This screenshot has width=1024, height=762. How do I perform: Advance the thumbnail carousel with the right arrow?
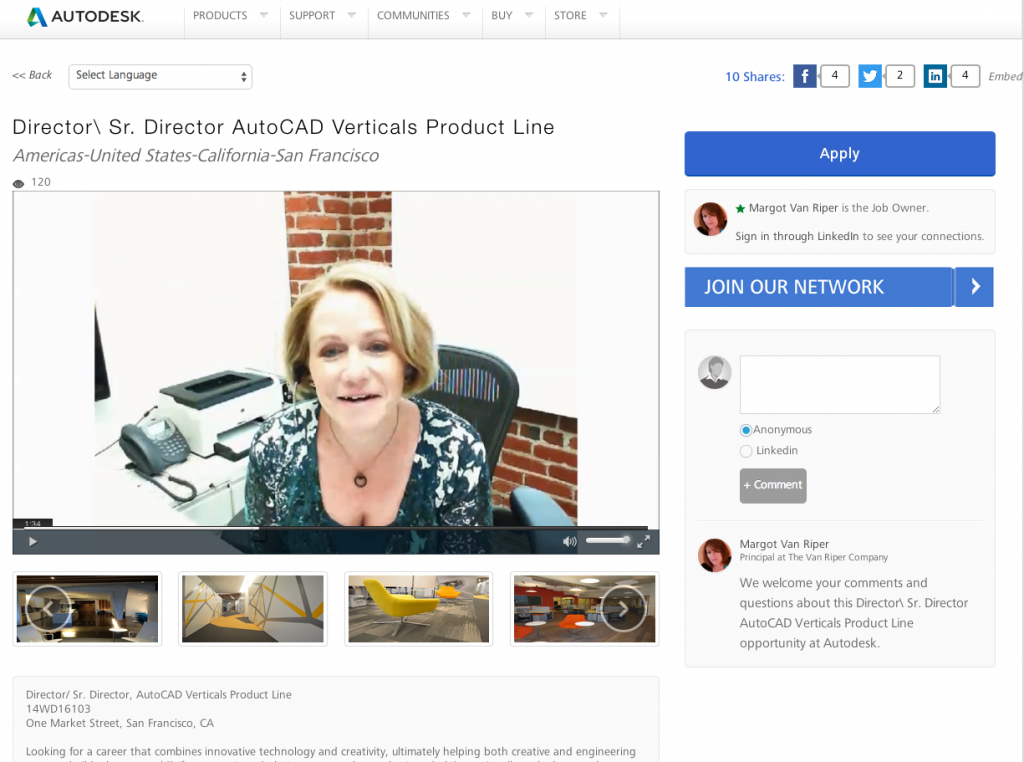pyautogui.click(x=626, y=608)
